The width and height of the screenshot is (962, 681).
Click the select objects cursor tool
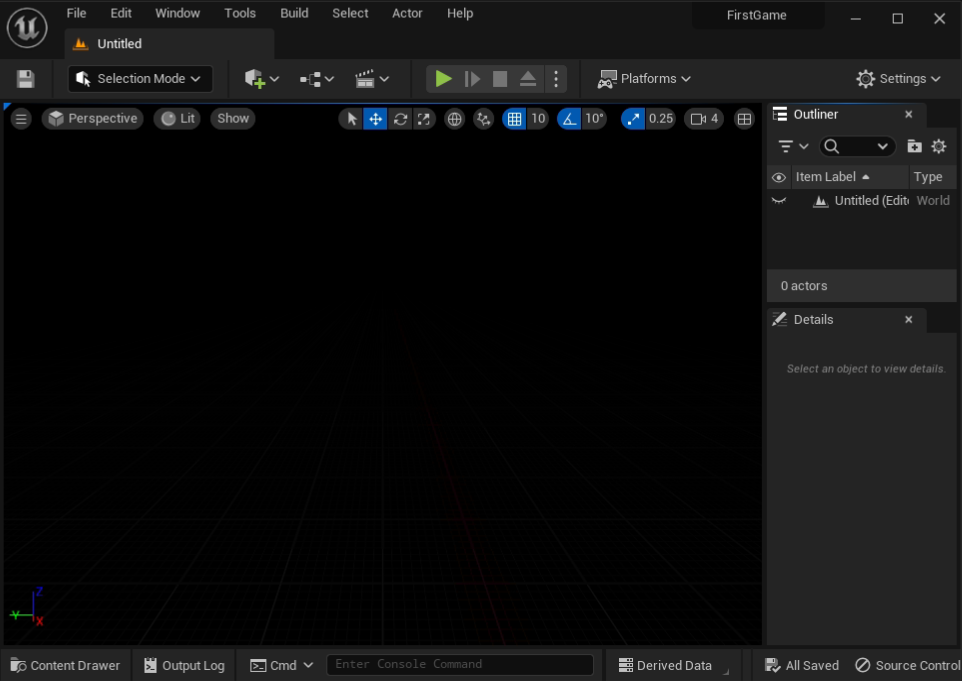[351, 119]
